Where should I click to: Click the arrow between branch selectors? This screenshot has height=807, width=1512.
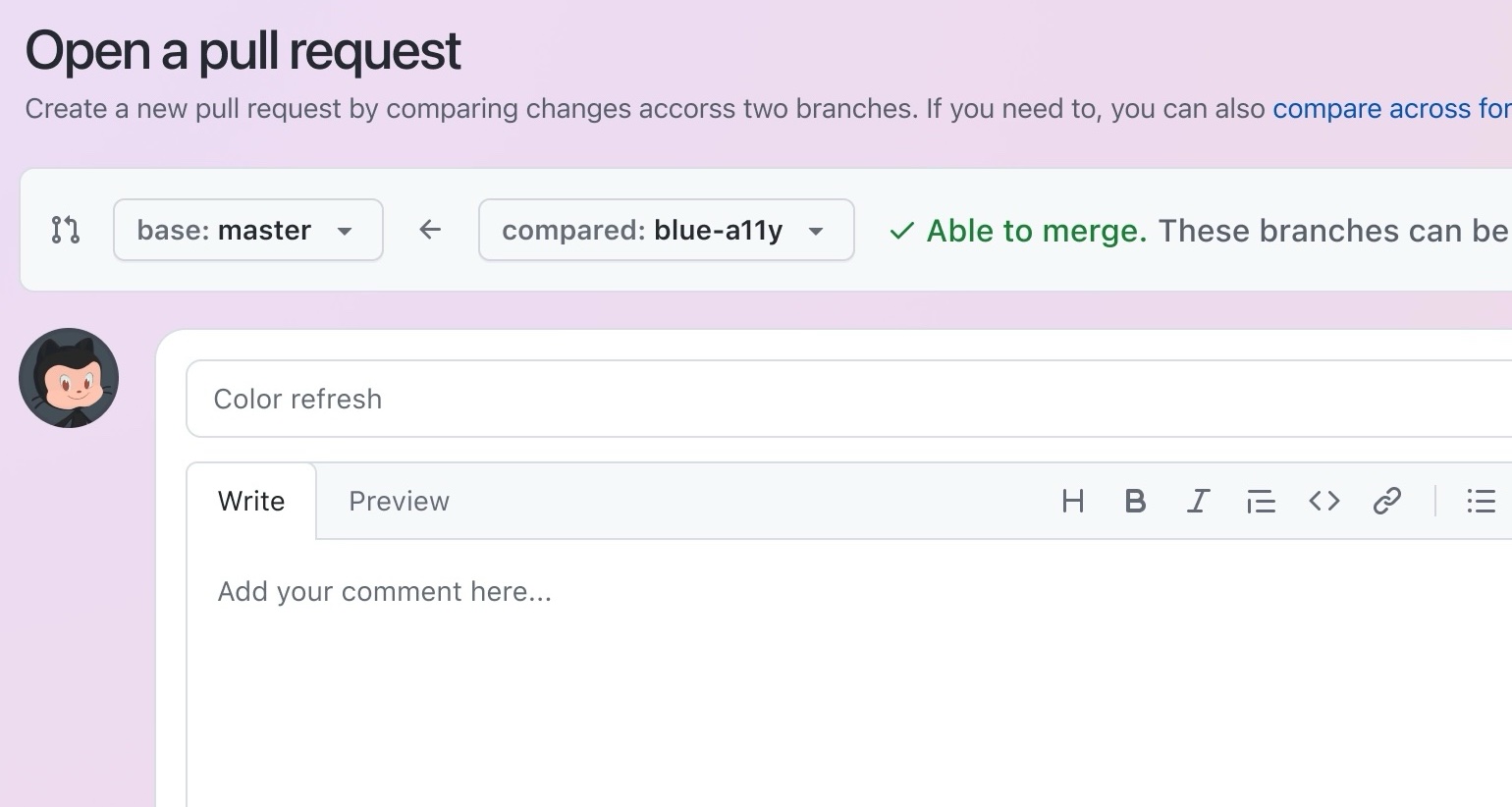point(429,230)
